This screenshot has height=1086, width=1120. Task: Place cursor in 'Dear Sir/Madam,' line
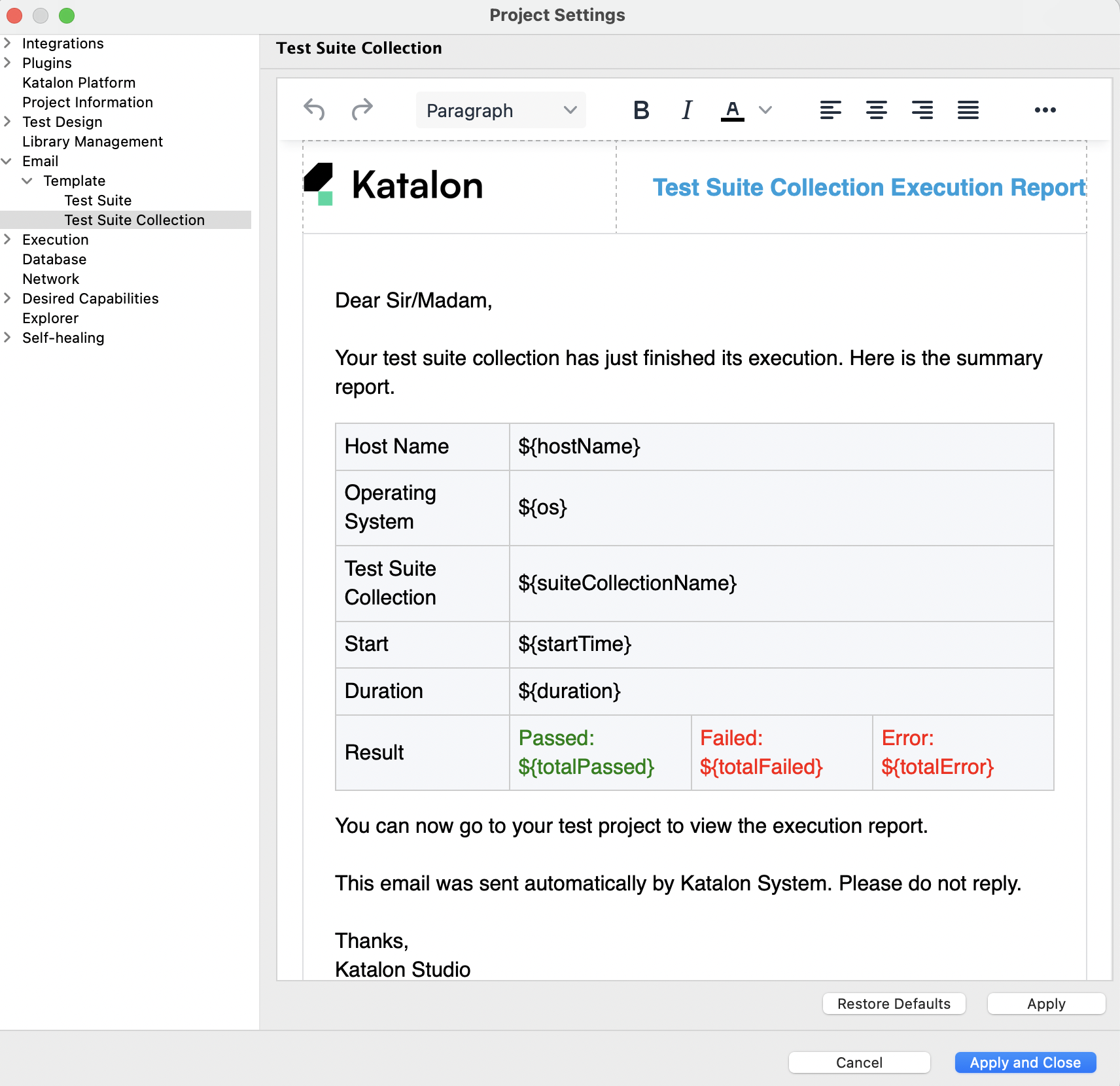(413, 300)
